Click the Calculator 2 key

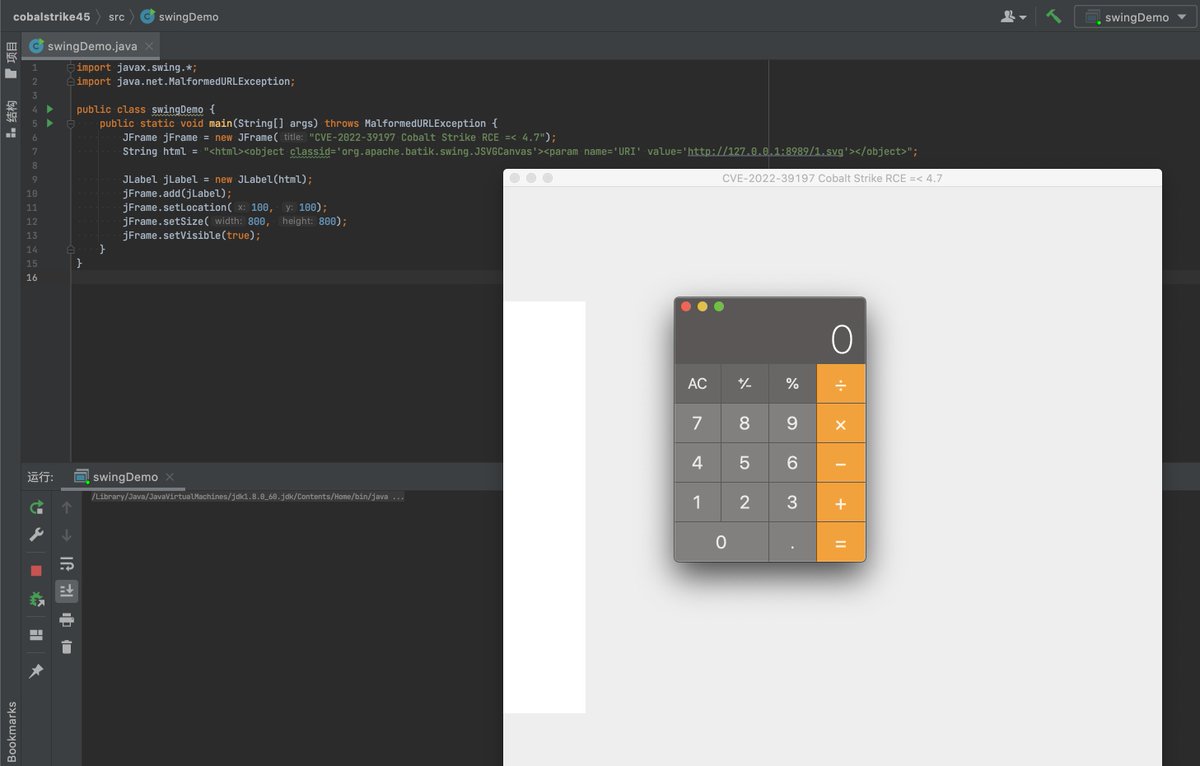click(745, 503)
